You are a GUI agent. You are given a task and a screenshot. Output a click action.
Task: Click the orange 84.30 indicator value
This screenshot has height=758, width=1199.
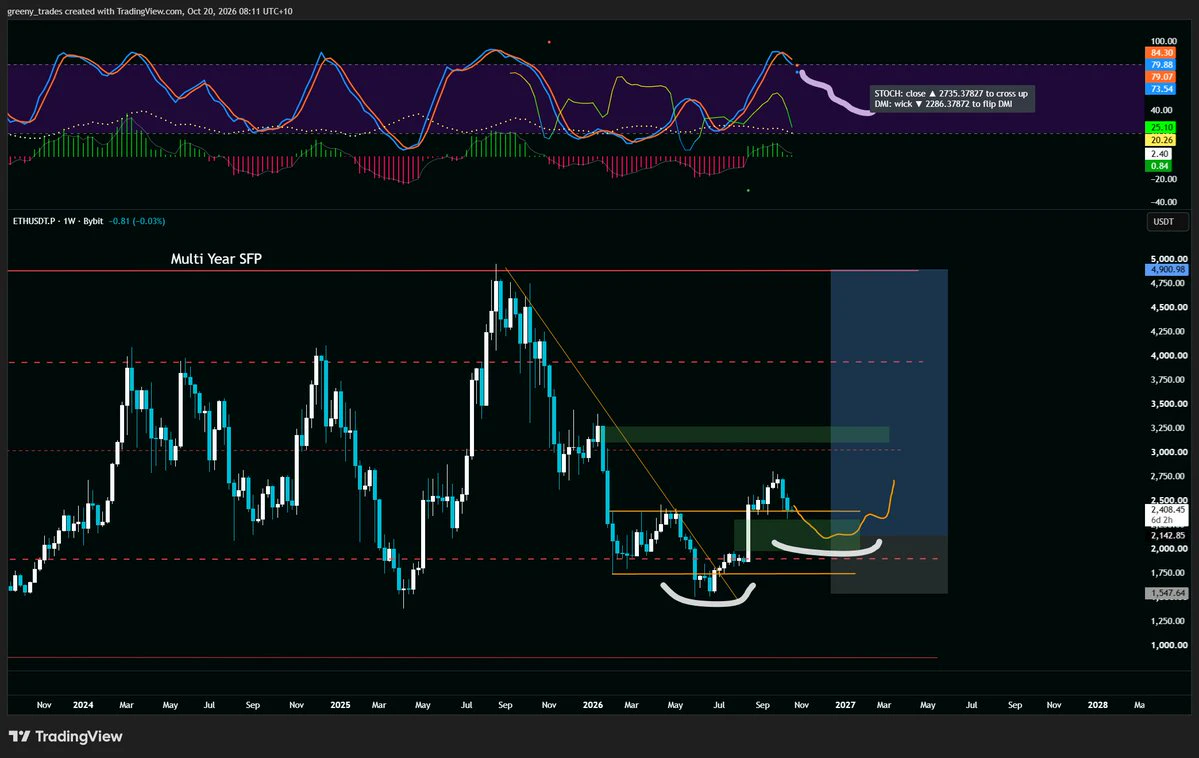(1161, 53)
